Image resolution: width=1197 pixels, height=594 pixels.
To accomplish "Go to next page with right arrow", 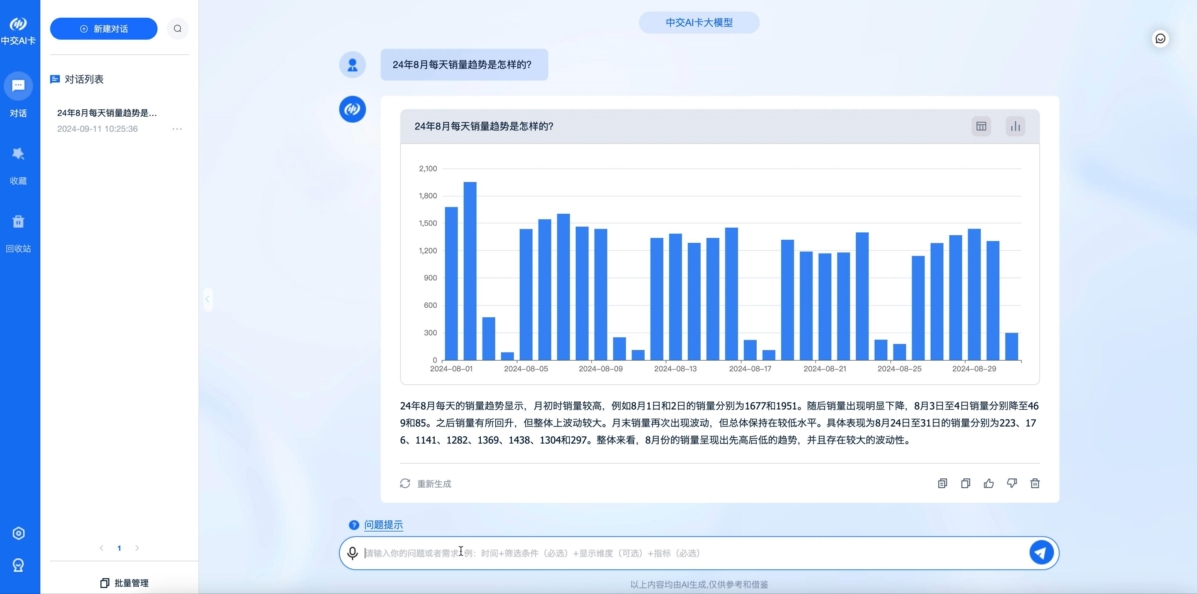I will tap(137, 548).
